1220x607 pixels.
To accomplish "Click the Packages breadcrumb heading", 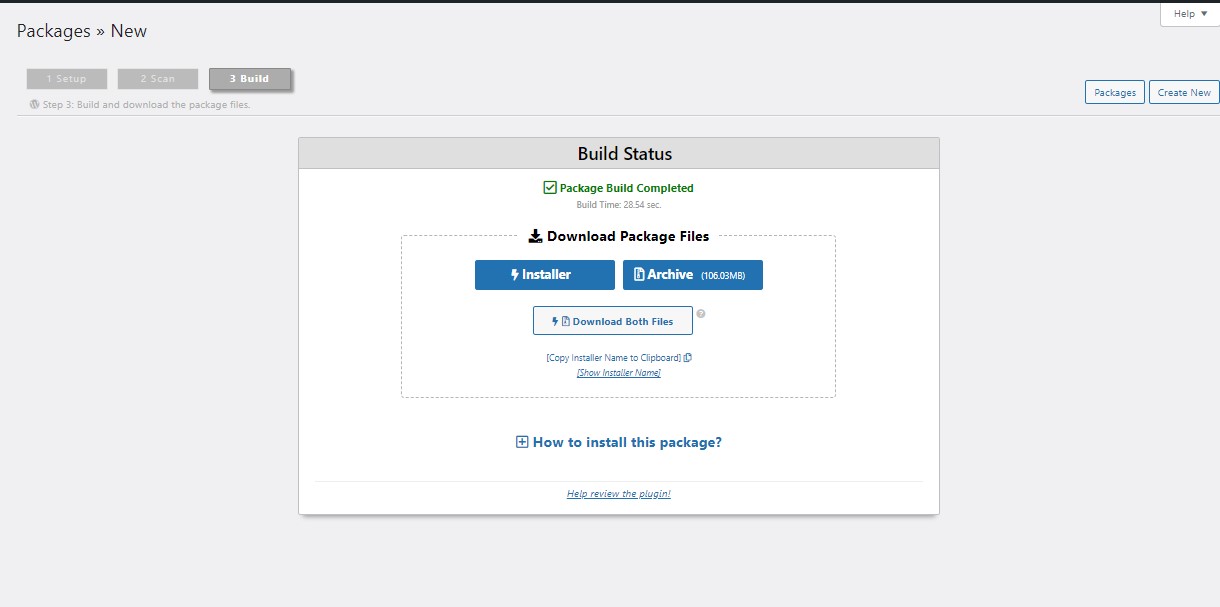I will [x=54, y=31].
